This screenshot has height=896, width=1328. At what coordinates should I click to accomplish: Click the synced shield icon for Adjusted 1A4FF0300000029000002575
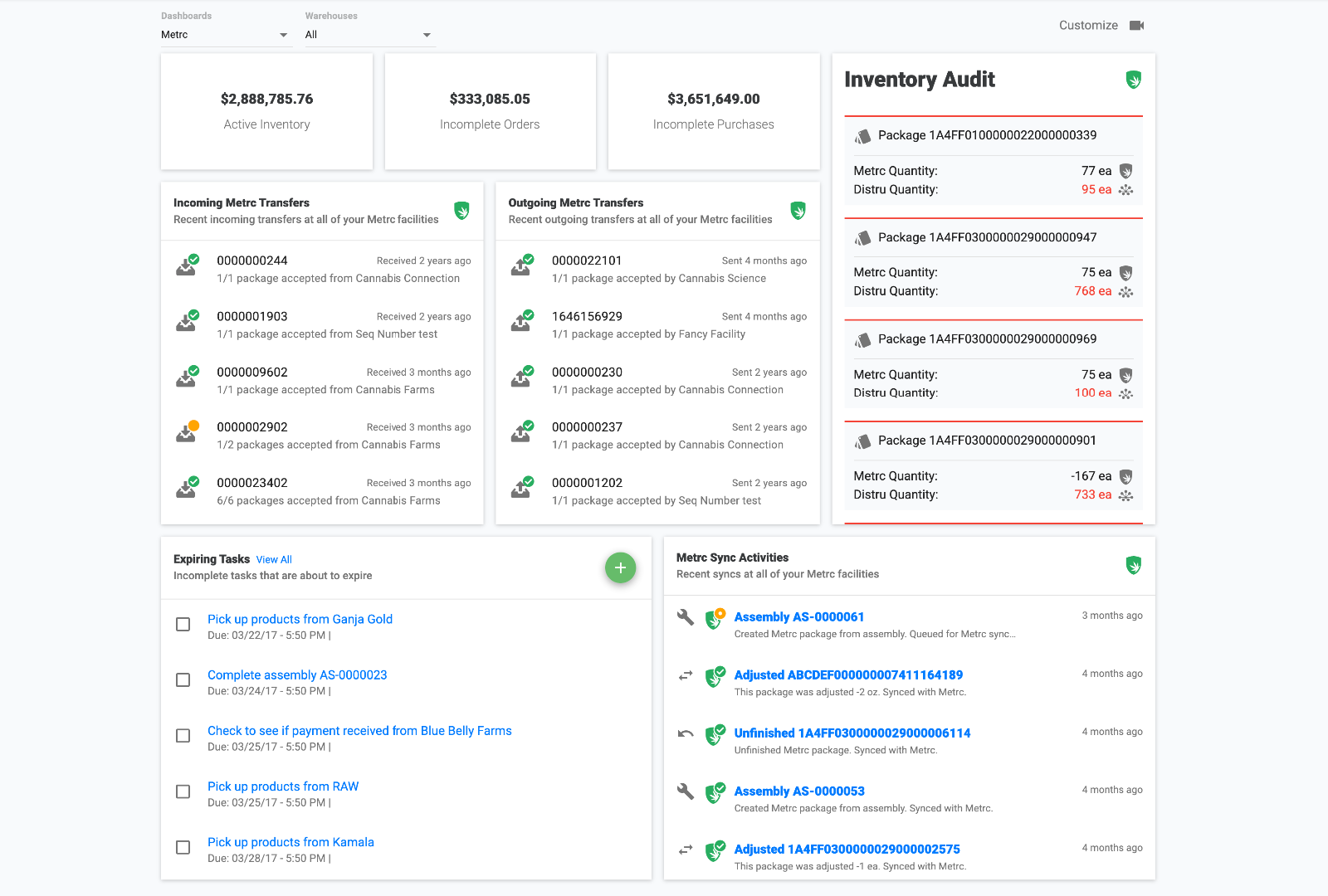coord(715,850)
